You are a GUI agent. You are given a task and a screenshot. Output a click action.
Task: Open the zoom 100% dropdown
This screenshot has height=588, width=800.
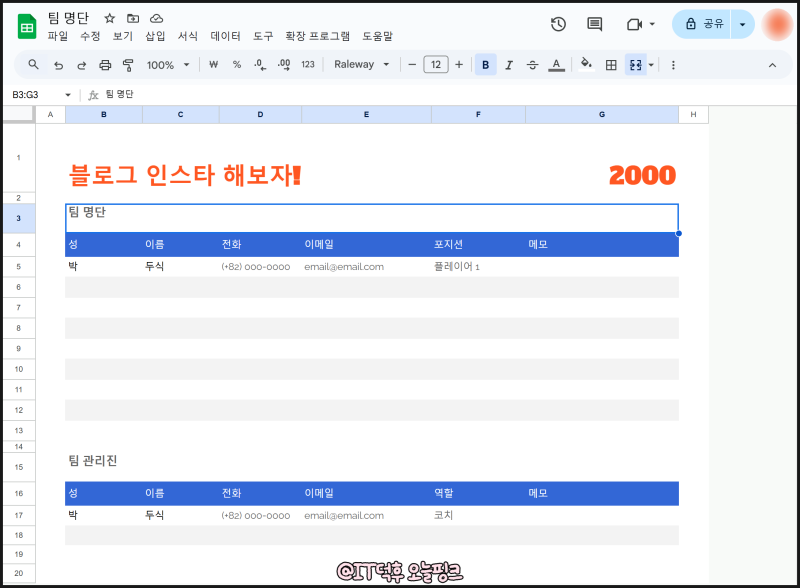pyautogui.click(x=168, y=65)
